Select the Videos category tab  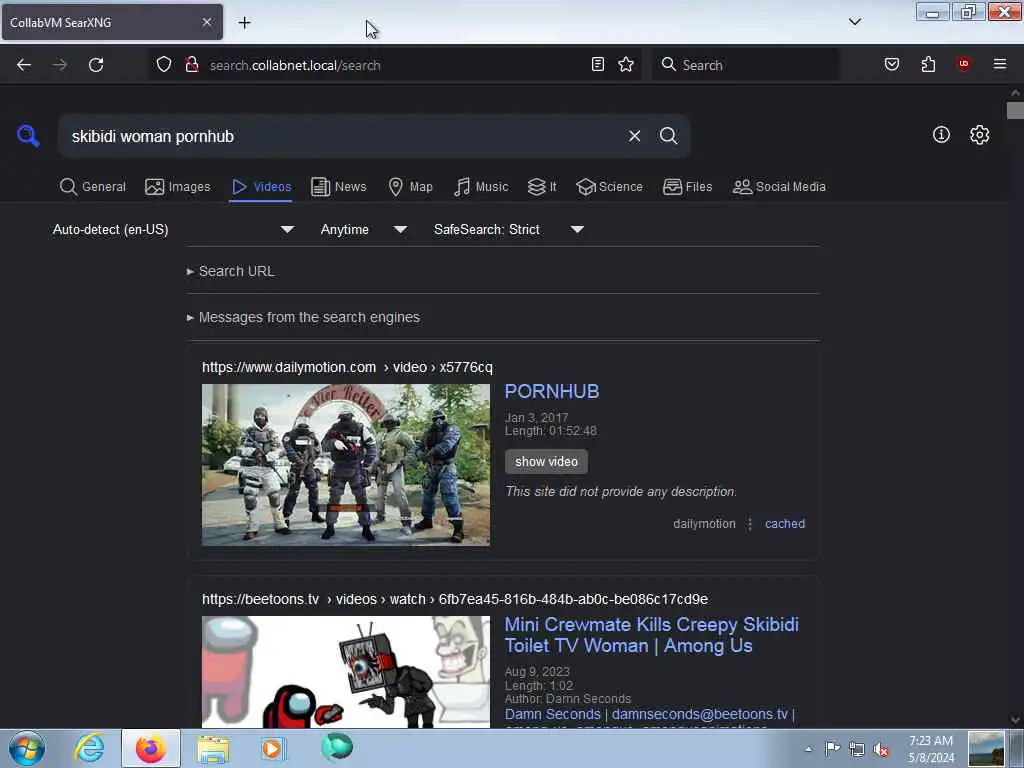pos(261,187)
